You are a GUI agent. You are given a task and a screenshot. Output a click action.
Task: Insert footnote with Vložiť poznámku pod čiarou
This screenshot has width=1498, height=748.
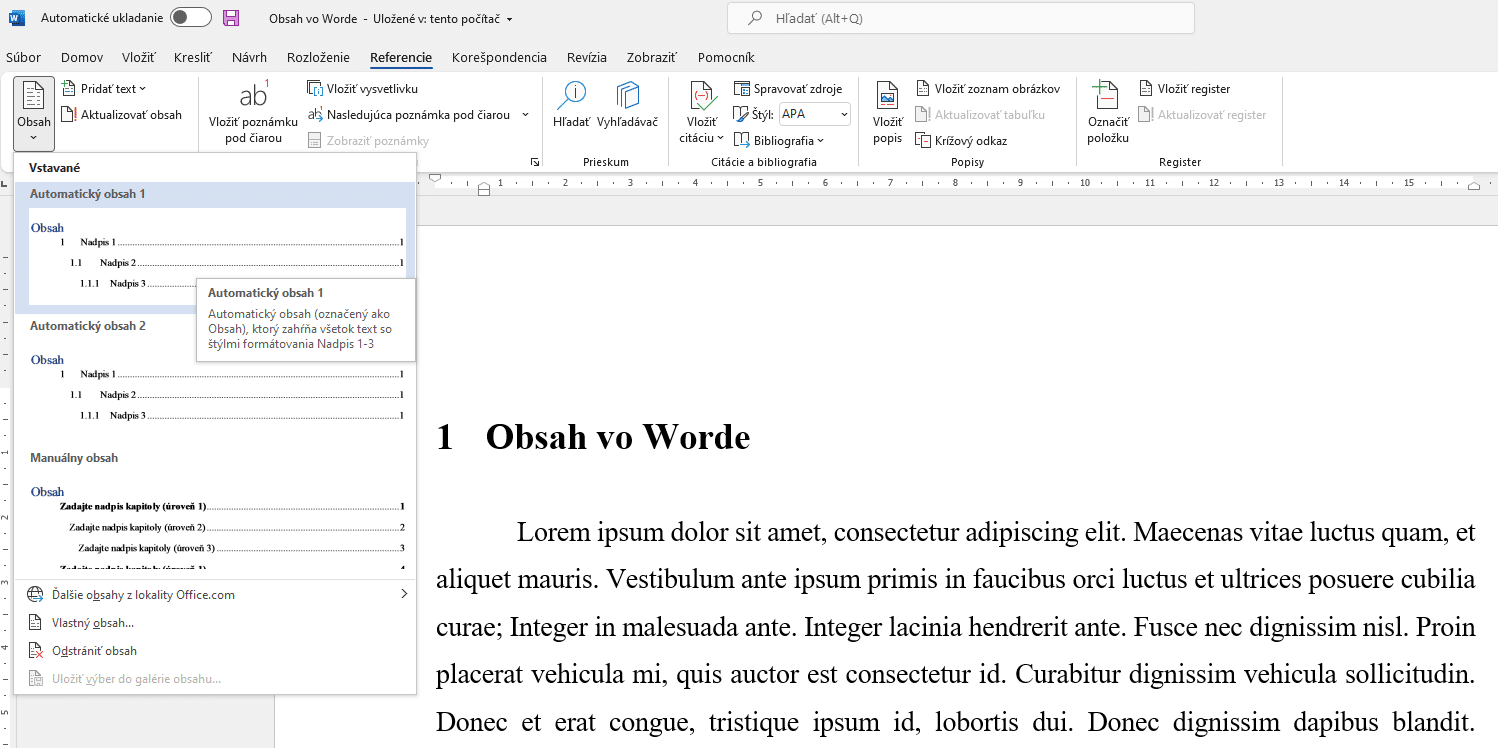[253, 113]
